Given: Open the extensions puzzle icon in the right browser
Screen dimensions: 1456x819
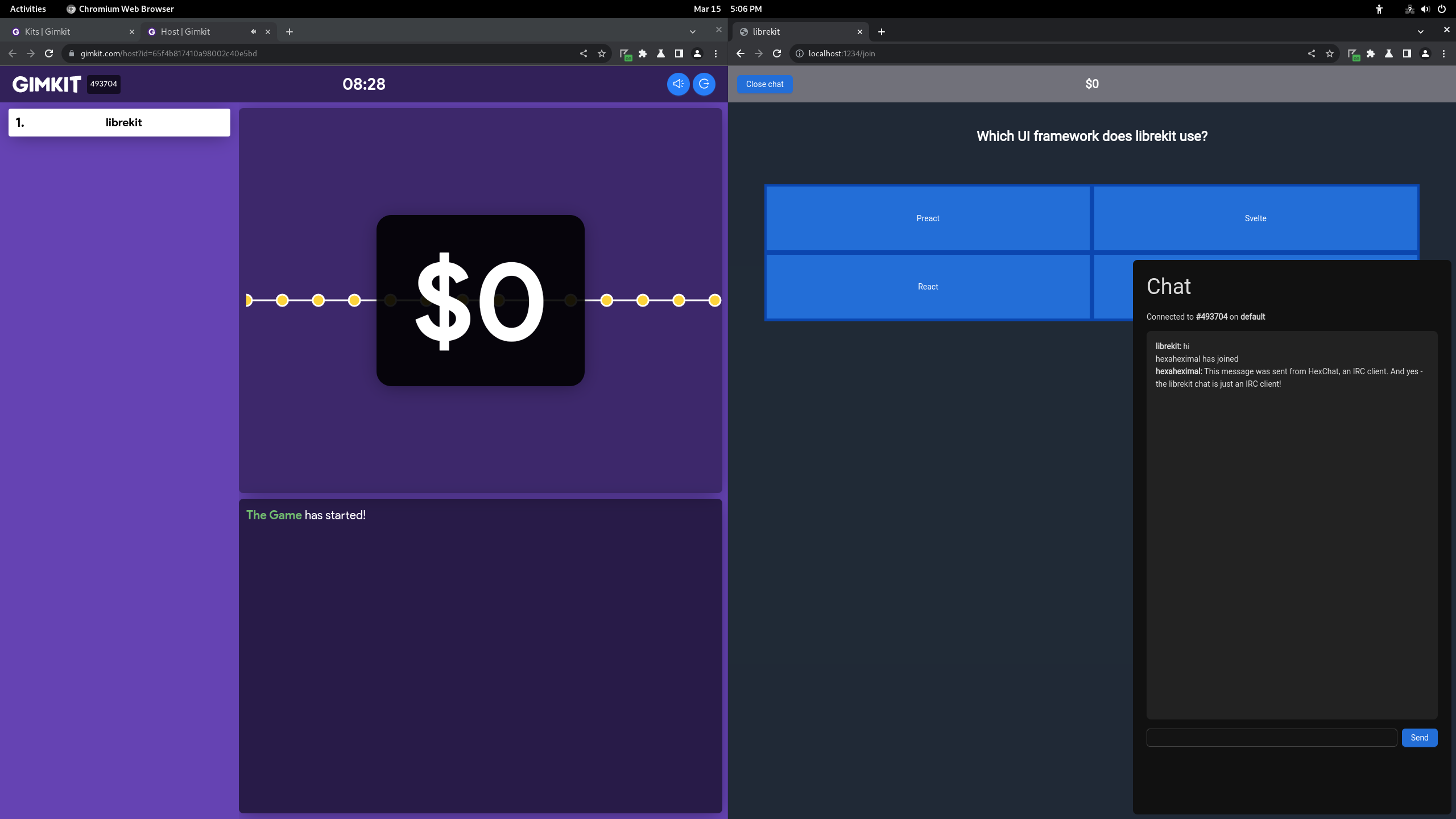Looking at the screenshot, I should point(1371,53).
